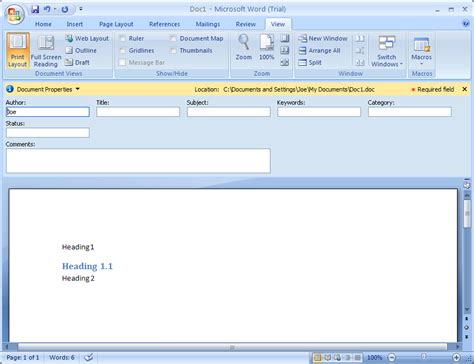Switch to Draft view
The height and width of the screenshot is (364, 474).
click(x=77, y=62)
